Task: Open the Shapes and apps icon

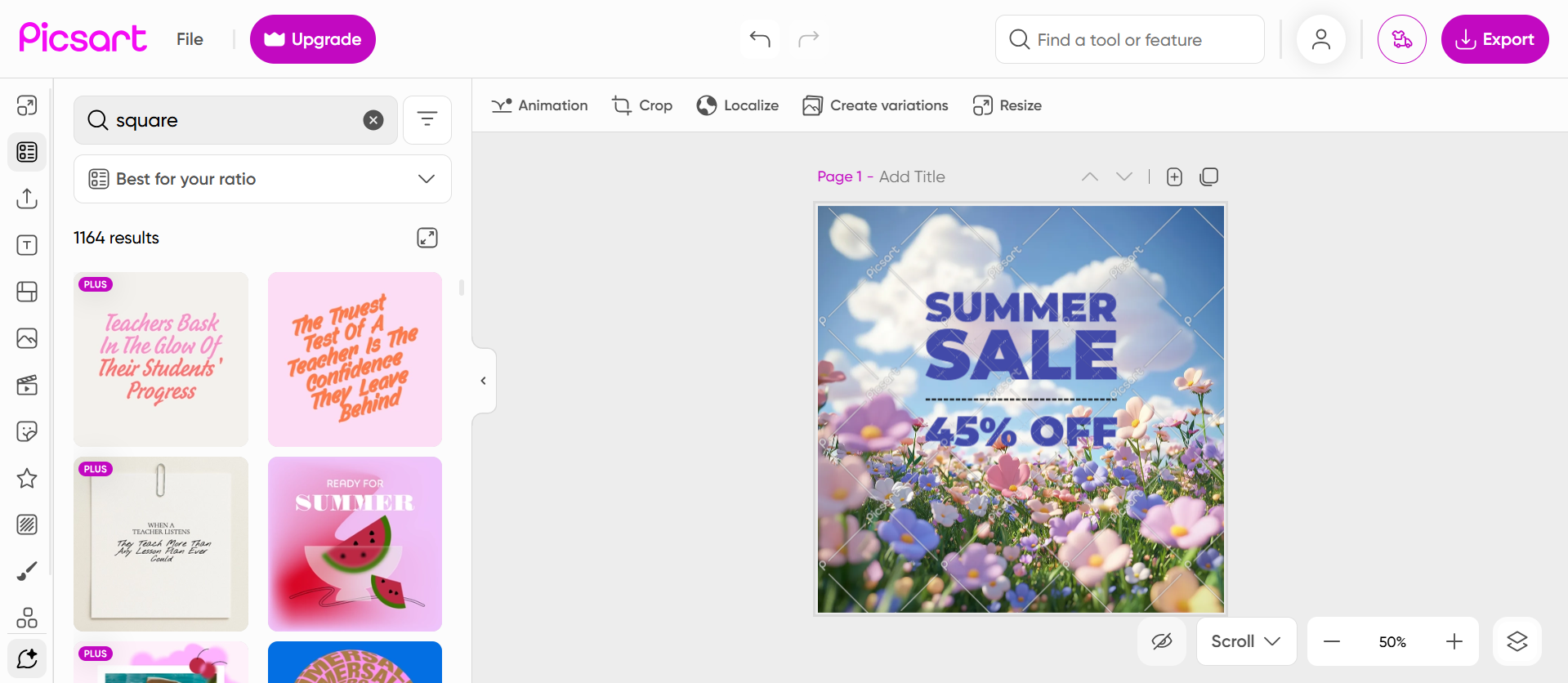Action: pos(27,618)
